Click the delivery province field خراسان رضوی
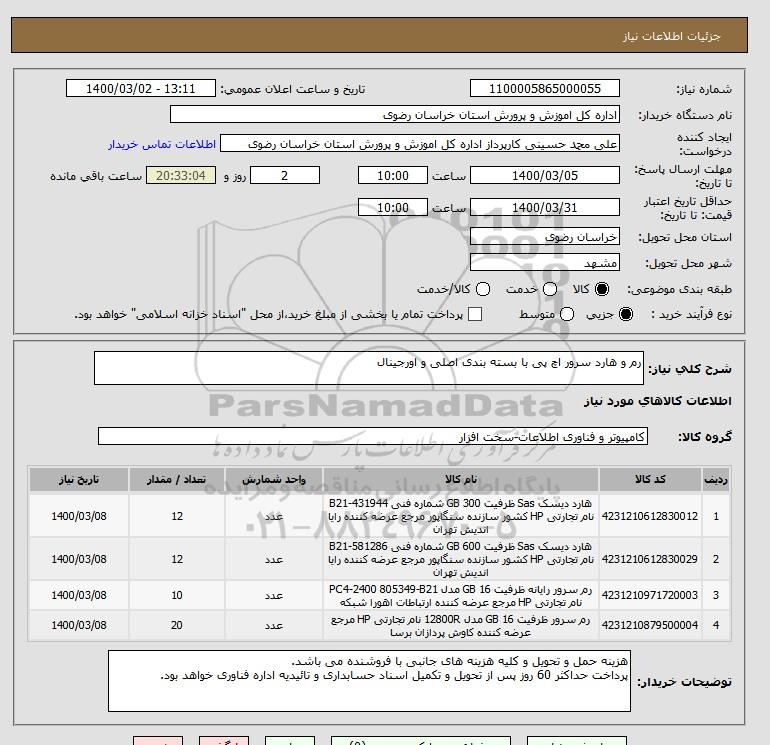This screenshot has height=745, width=770. (545, 237)
